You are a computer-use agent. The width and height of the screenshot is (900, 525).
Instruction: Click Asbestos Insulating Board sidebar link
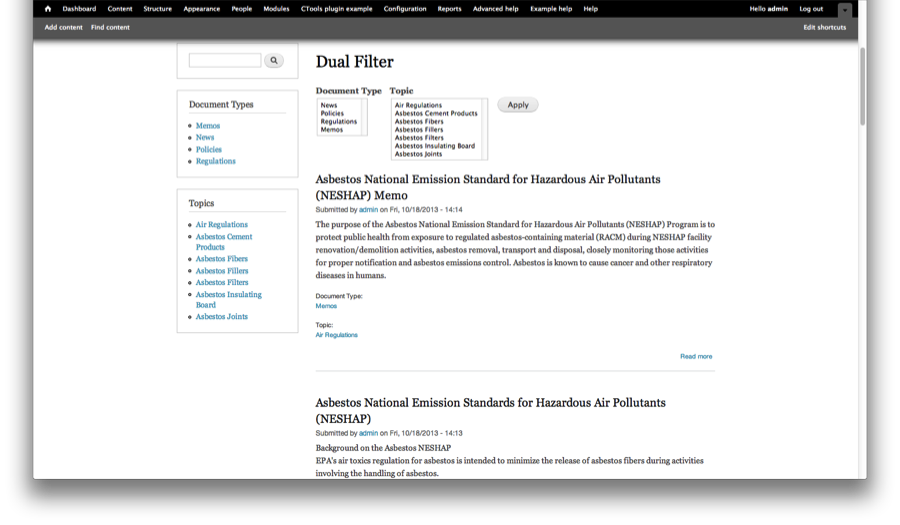pyautogui.click(x=228, y=300)
